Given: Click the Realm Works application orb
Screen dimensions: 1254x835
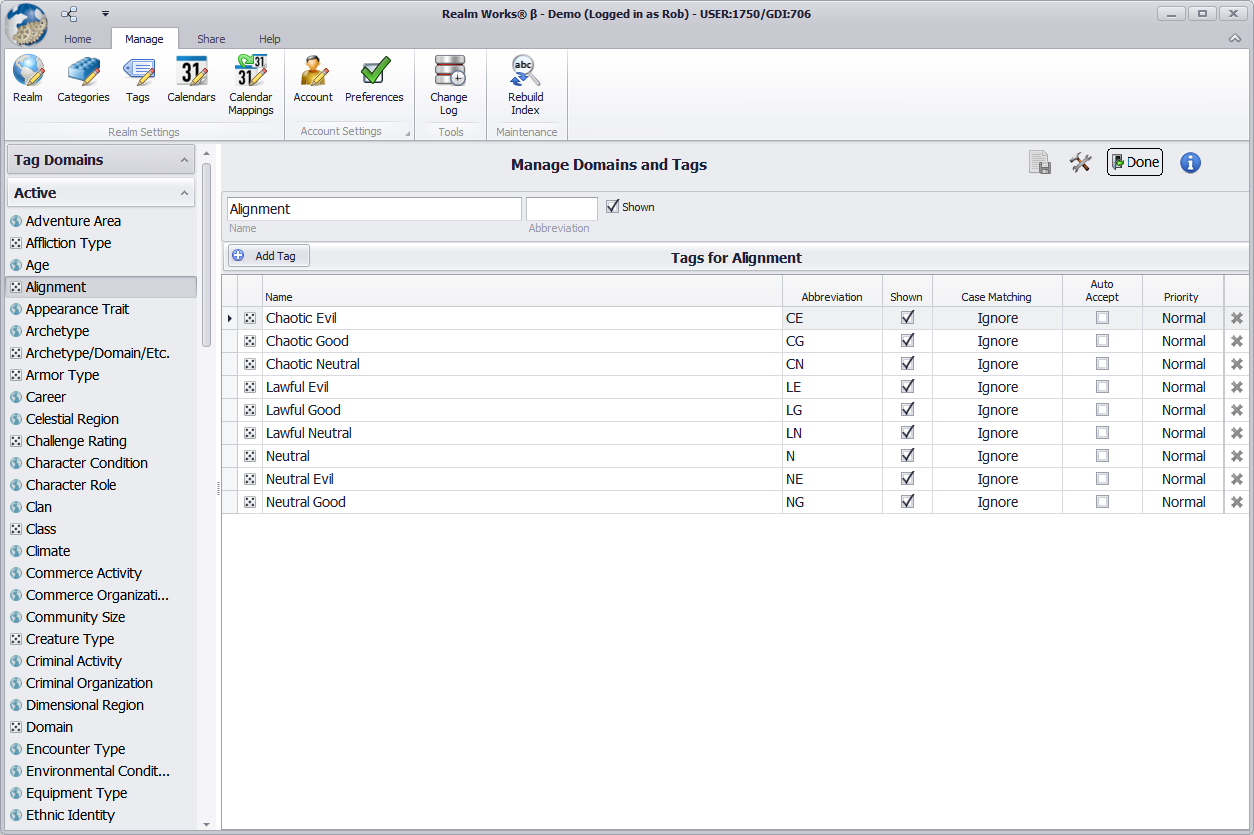Looking at the screenshot, I should pyautogui.click(x=26, y=24).
